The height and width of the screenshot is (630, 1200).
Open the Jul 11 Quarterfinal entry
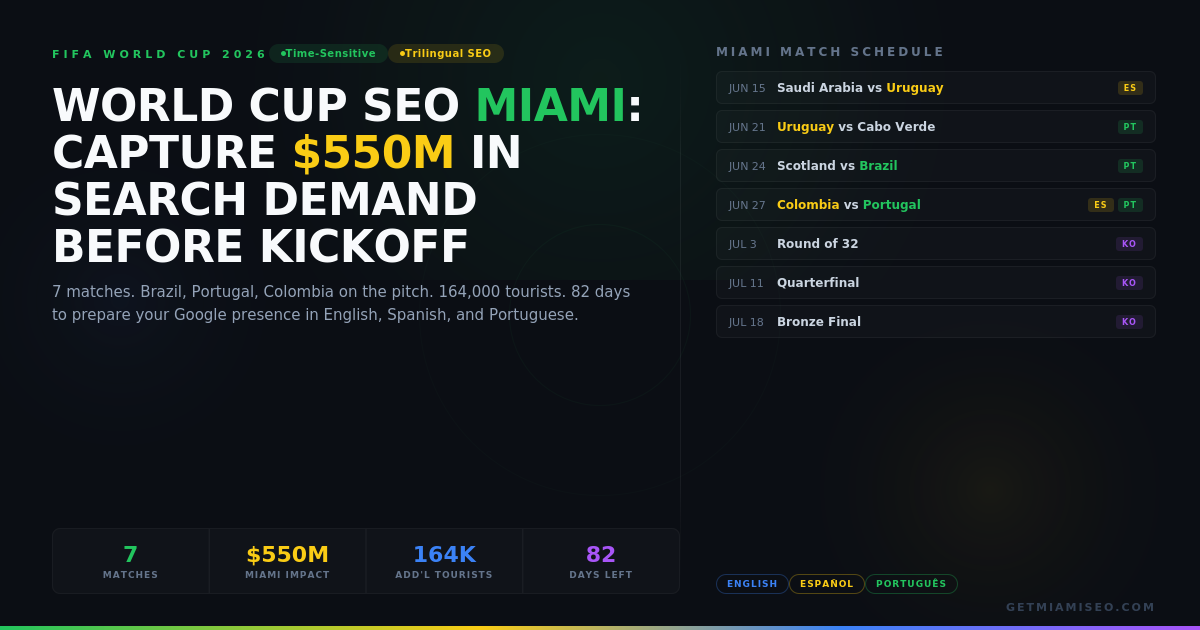900,282
